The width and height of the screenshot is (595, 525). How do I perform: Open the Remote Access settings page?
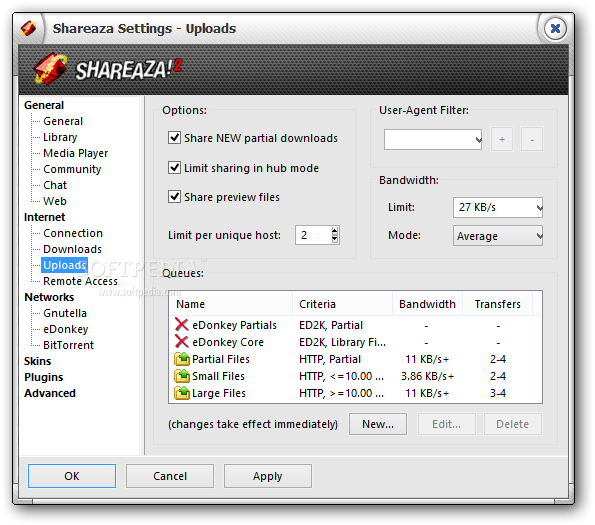point(80,281)
